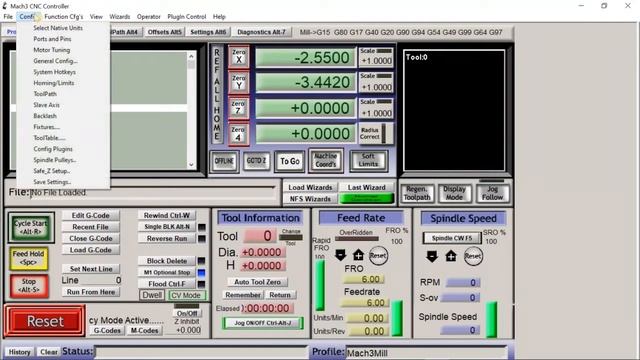Click the Zero Z button
Screen dimensions: 640x360
[x=238, y=108]
